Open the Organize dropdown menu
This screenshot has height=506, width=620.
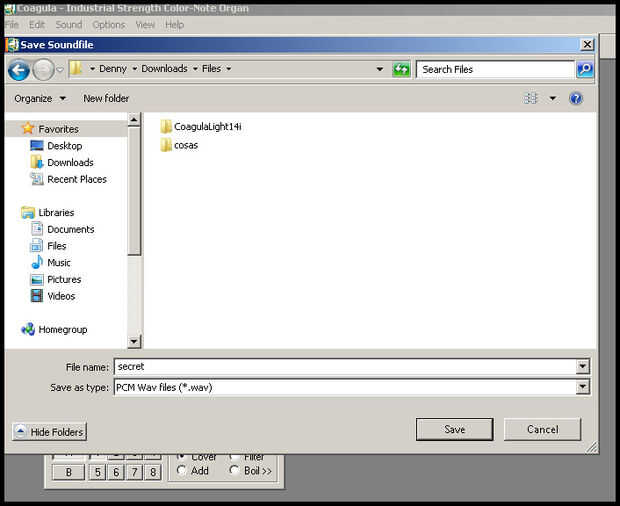(x=40, y=98)
